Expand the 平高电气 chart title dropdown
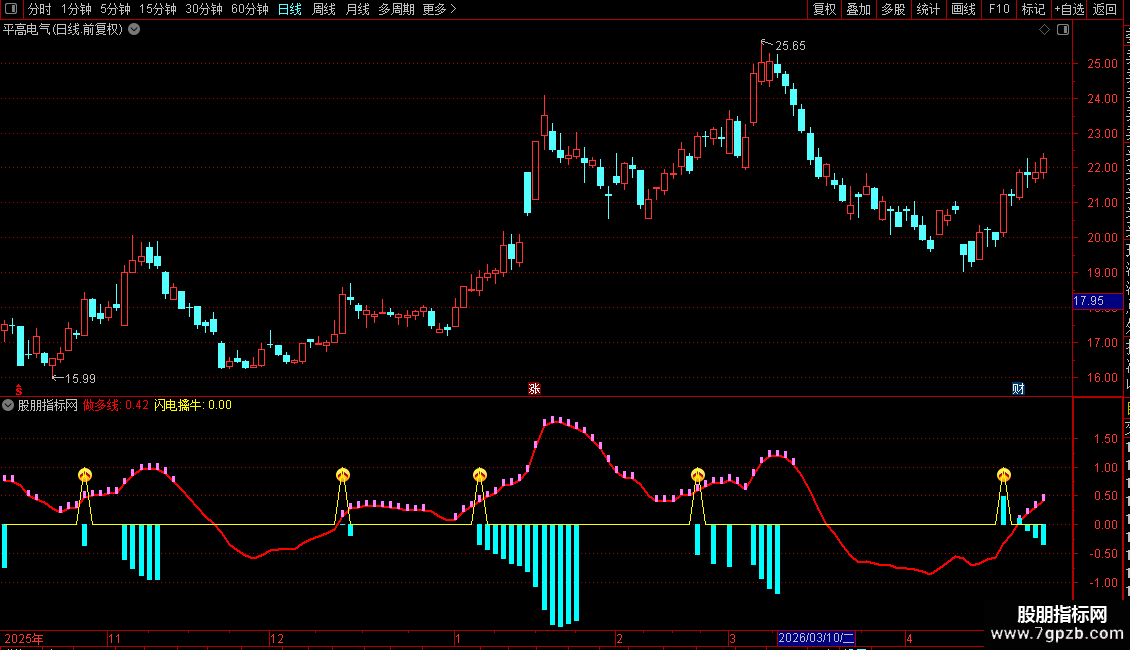Image resolution: width=1130 pixels, height=650 pixels. (134, 30)
